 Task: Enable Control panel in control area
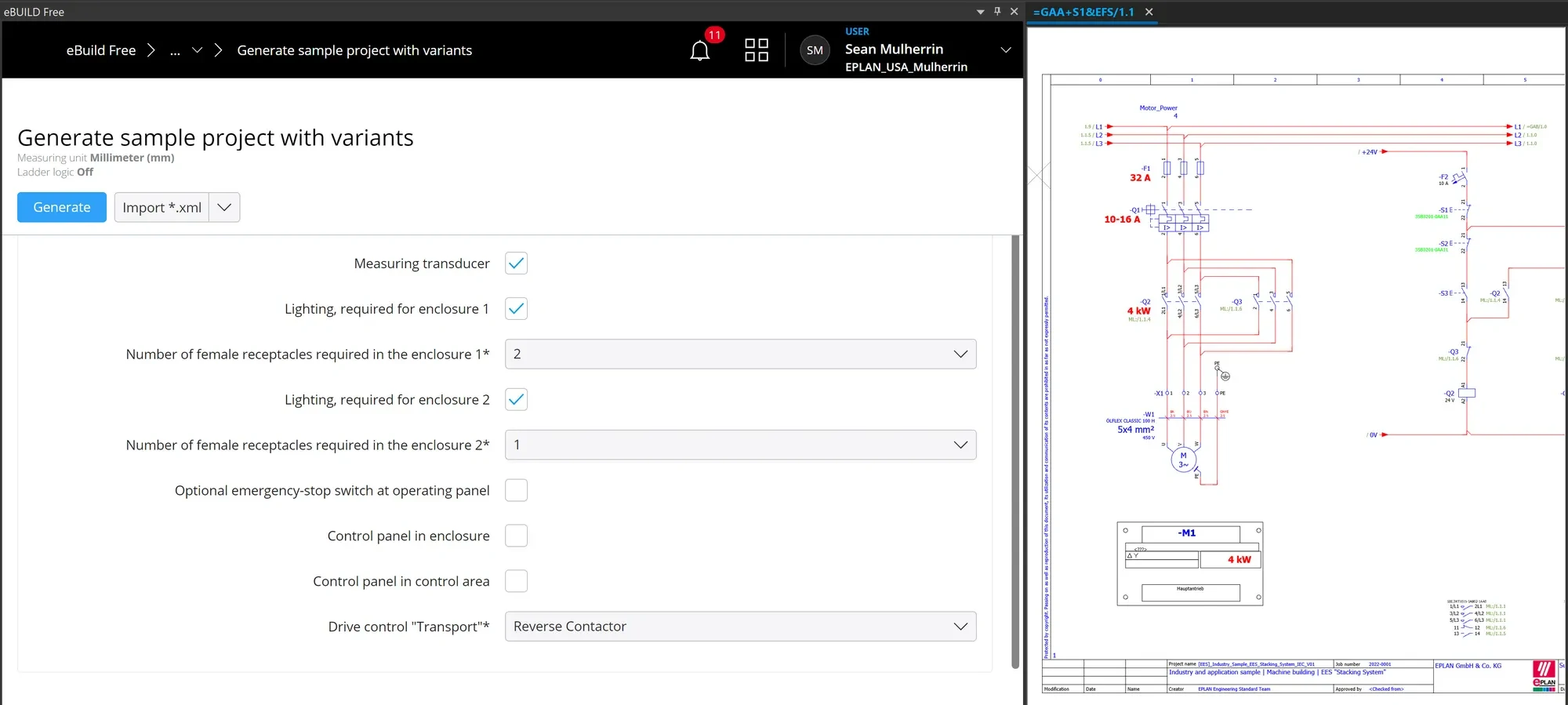[517, 582]
